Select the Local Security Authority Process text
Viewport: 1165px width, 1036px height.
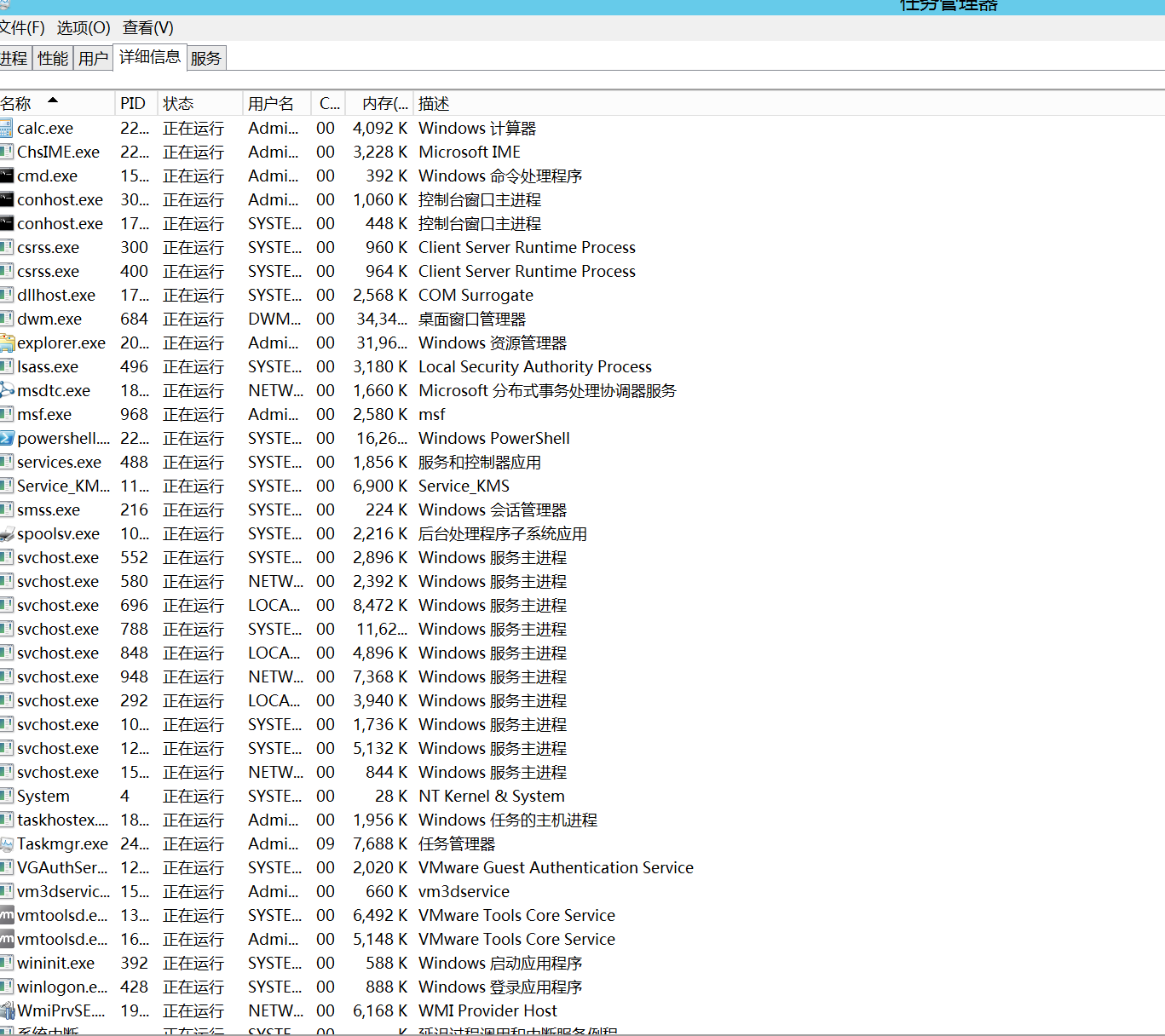pos(535,367)
